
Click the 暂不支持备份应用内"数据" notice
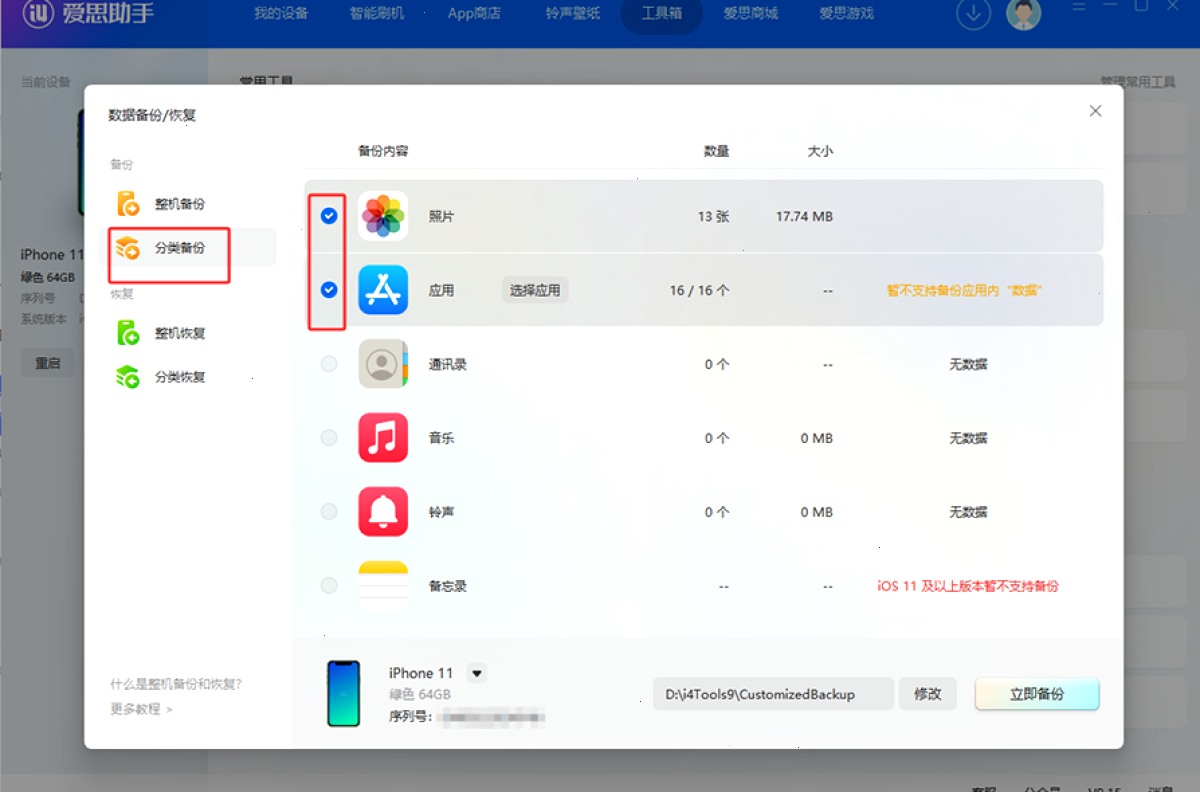click(964, 290)
